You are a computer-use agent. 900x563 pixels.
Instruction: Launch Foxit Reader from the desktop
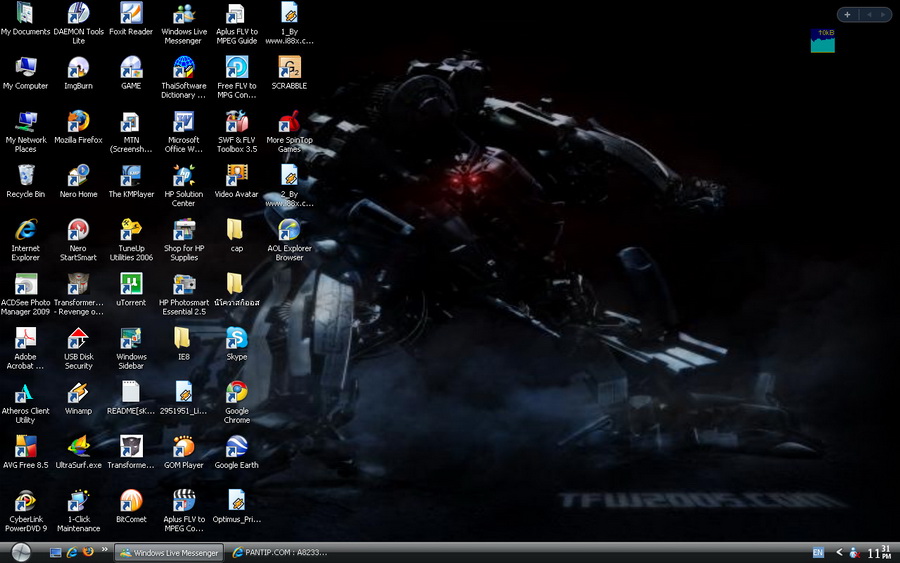(x=131, y=13)
